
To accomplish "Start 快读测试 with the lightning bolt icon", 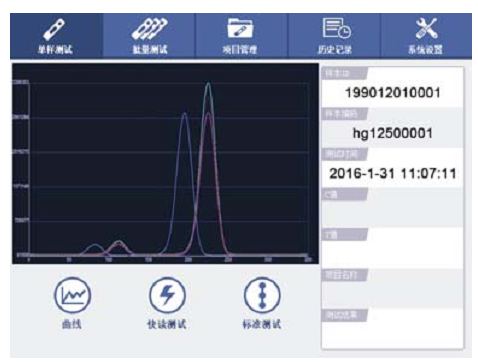I will coord(167,295).
